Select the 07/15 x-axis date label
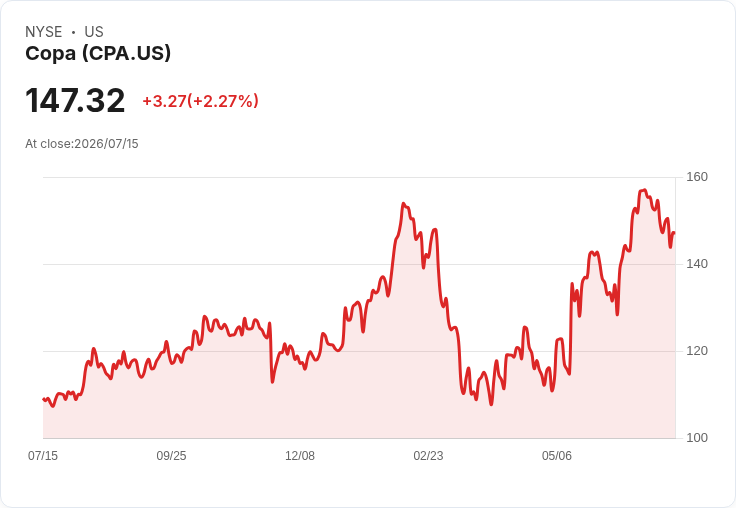Screen dimensions: 736x508 43,455
